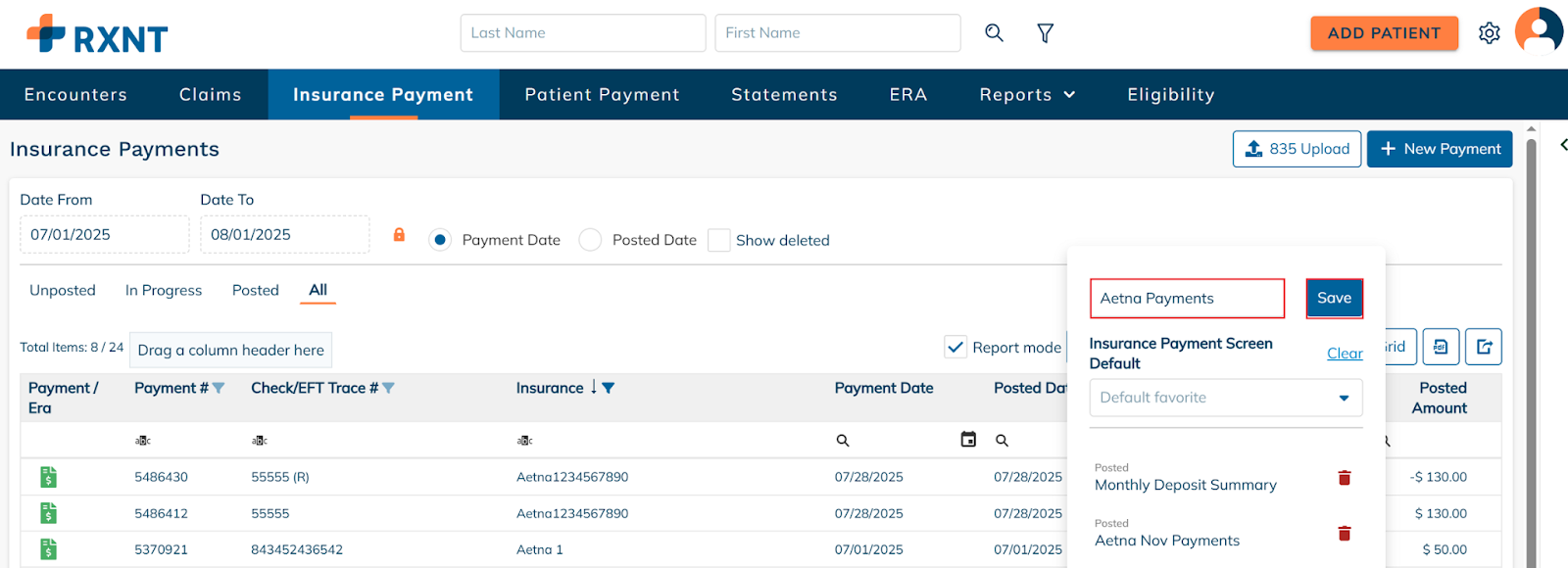
Task: Click the export grid icon button
Action: click(x=1484, y=347)
